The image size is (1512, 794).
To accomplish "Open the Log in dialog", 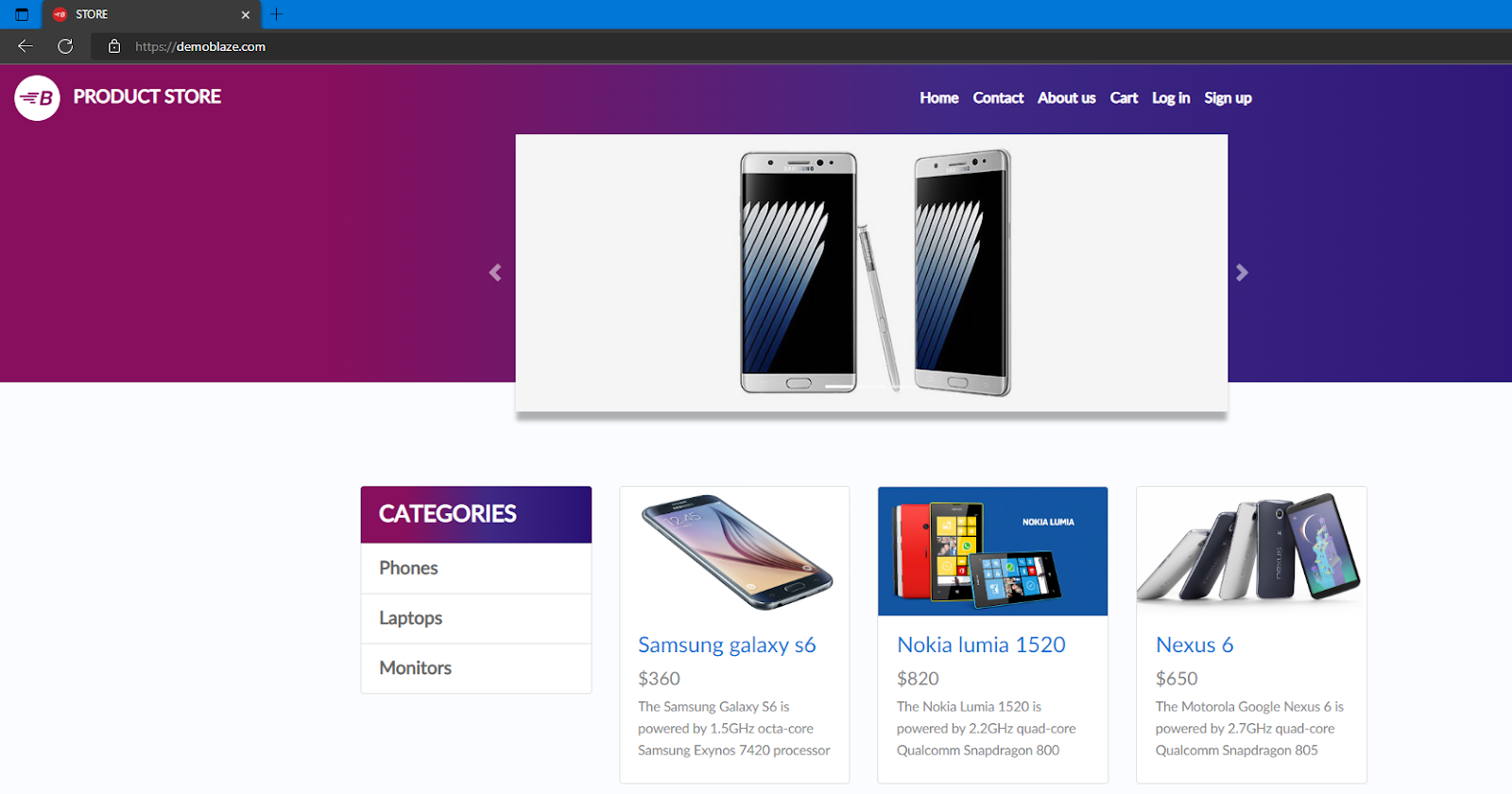I will 1171,98.
